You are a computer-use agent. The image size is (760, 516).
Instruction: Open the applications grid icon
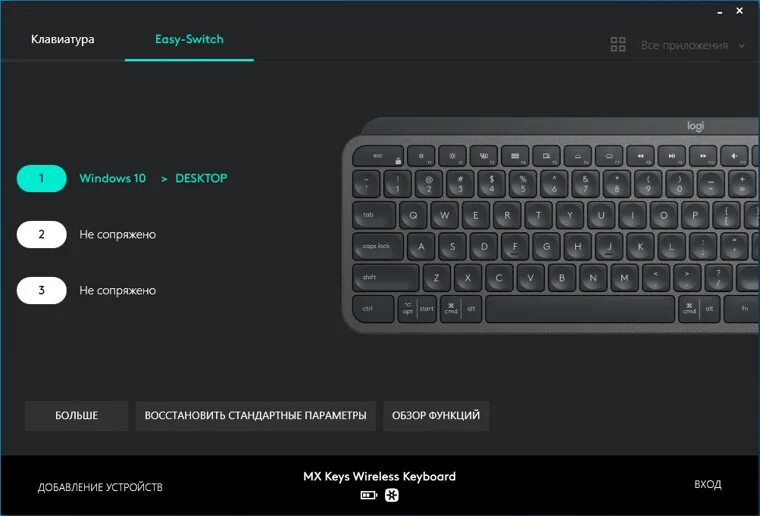(x=618, y=45)
